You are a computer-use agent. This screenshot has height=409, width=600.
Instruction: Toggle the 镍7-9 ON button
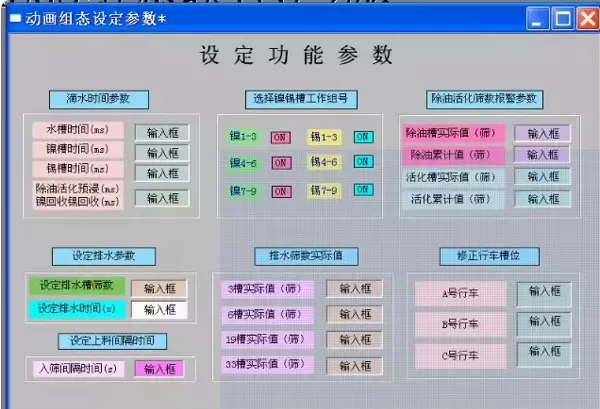pos(281,191)
